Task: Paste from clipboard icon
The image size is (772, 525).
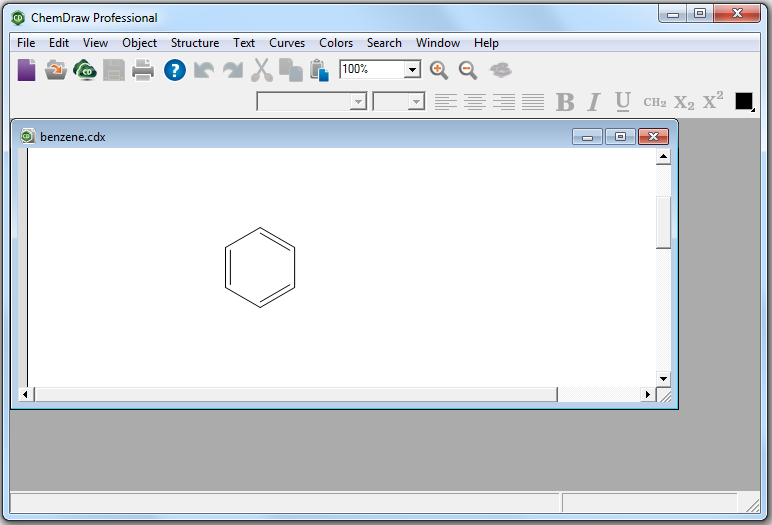Action: pyautogui.click(x=320, y=70)
